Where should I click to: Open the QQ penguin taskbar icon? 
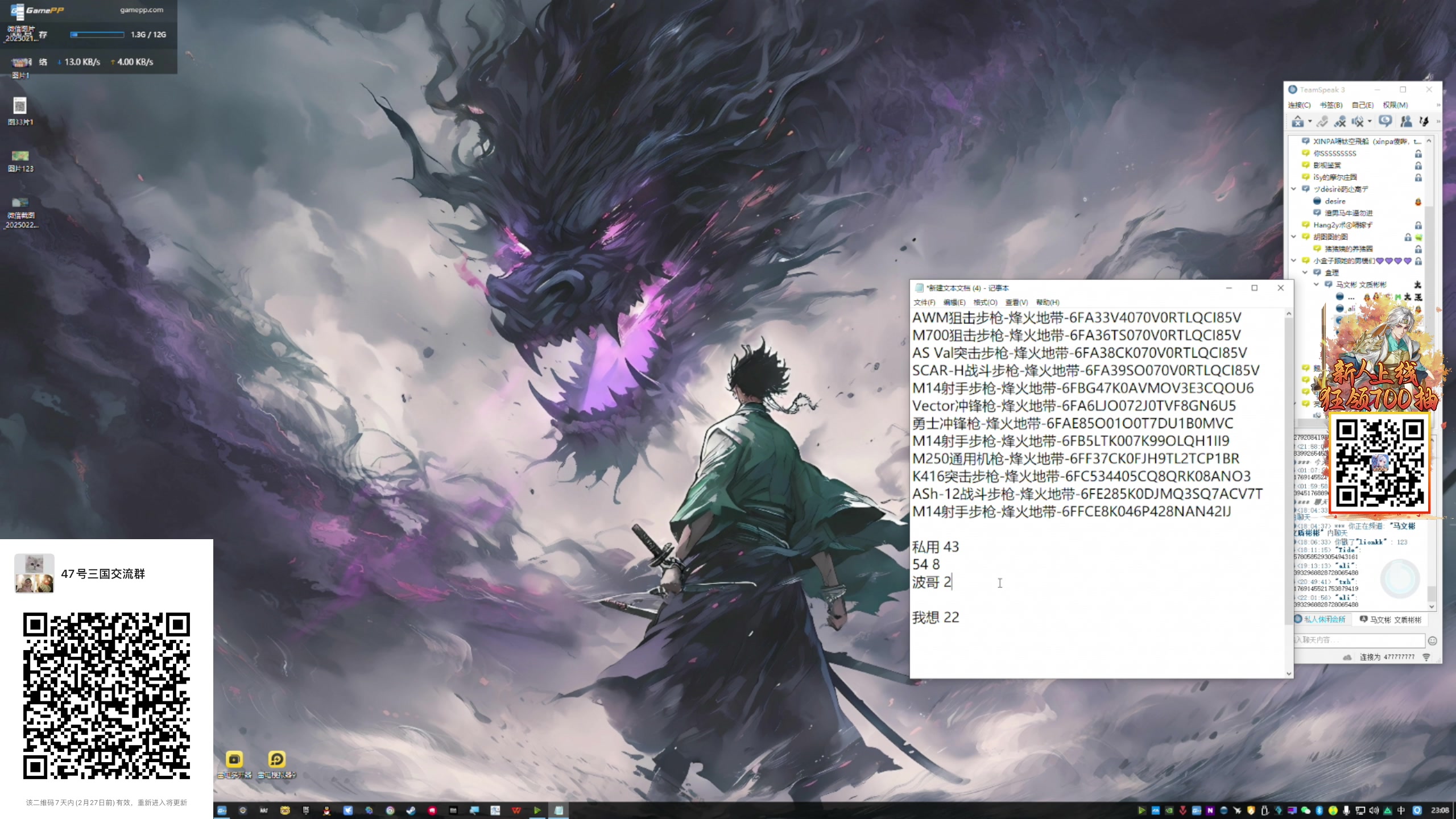click(x=326, y=810)
